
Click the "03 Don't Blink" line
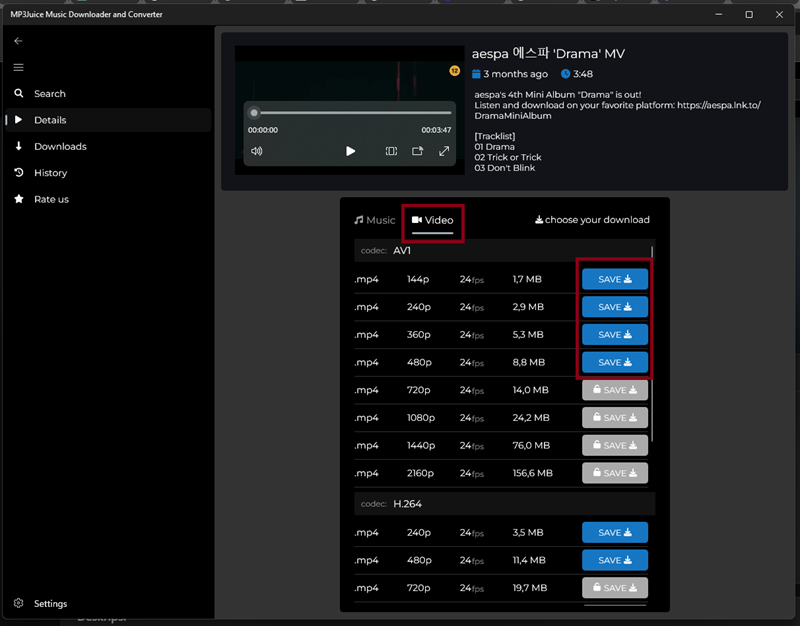click(x=505, y=168)
